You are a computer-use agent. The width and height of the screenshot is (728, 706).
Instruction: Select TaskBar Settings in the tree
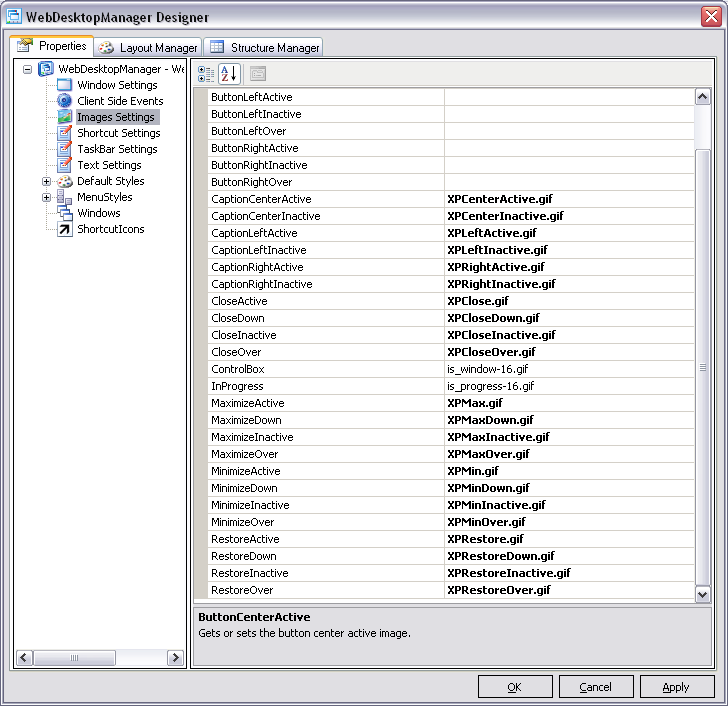coord(117,149)
